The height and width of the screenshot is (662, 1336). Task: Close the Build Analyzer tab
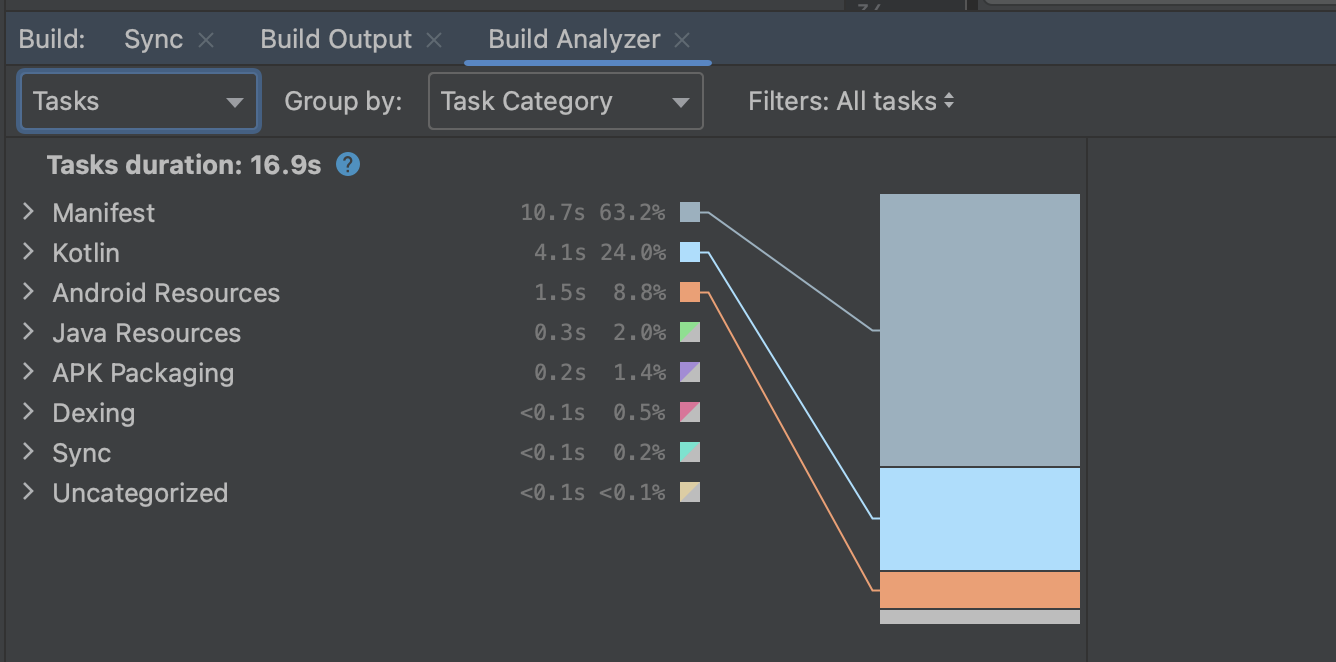coord(684,40)
